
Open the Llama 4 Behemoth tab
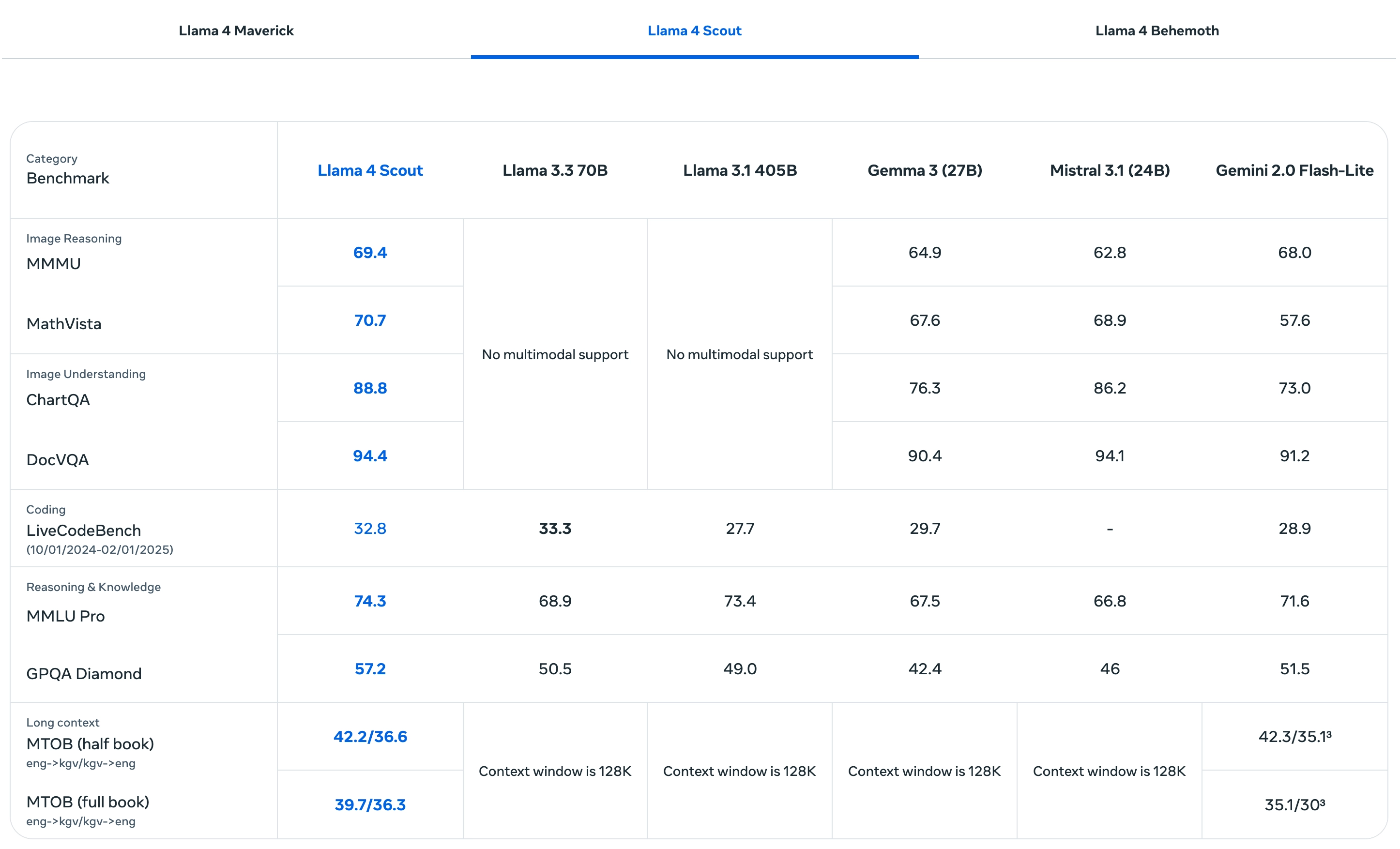point(1156,30)
